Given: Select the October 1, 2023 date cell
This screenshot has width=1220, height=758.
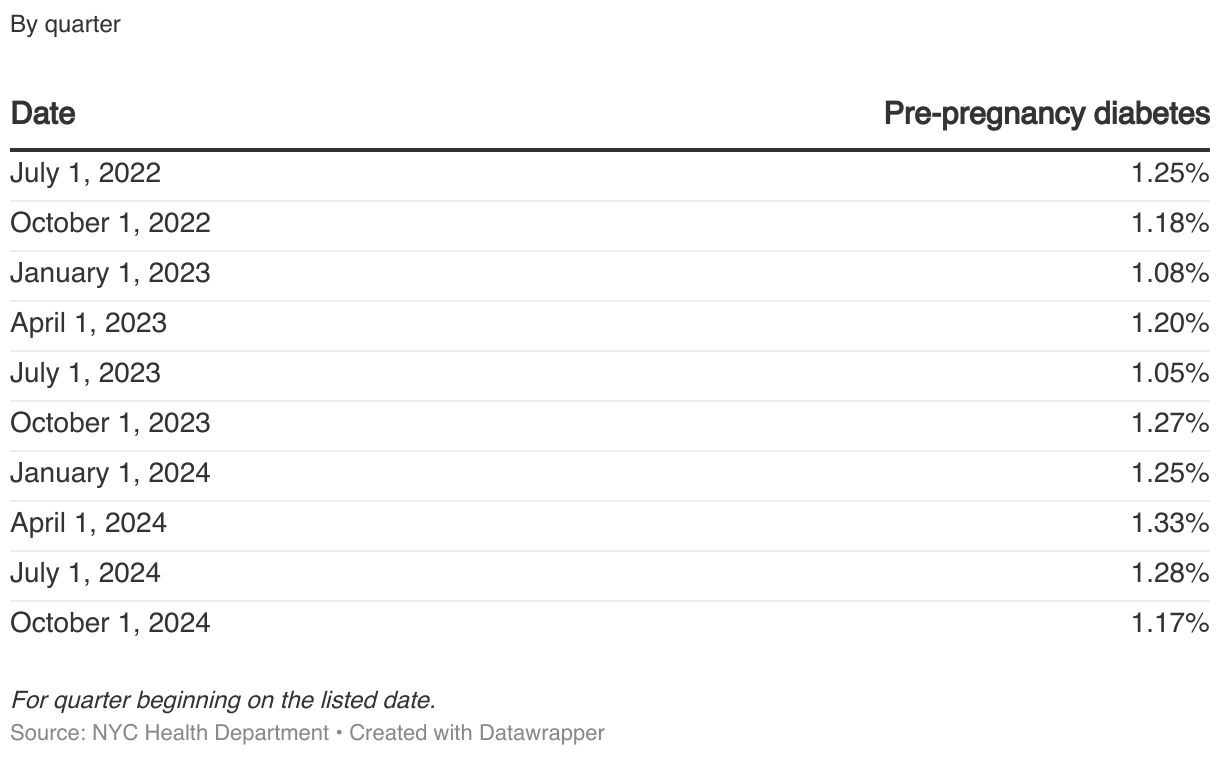Looking at the screenshot, I should coord(111,423).
